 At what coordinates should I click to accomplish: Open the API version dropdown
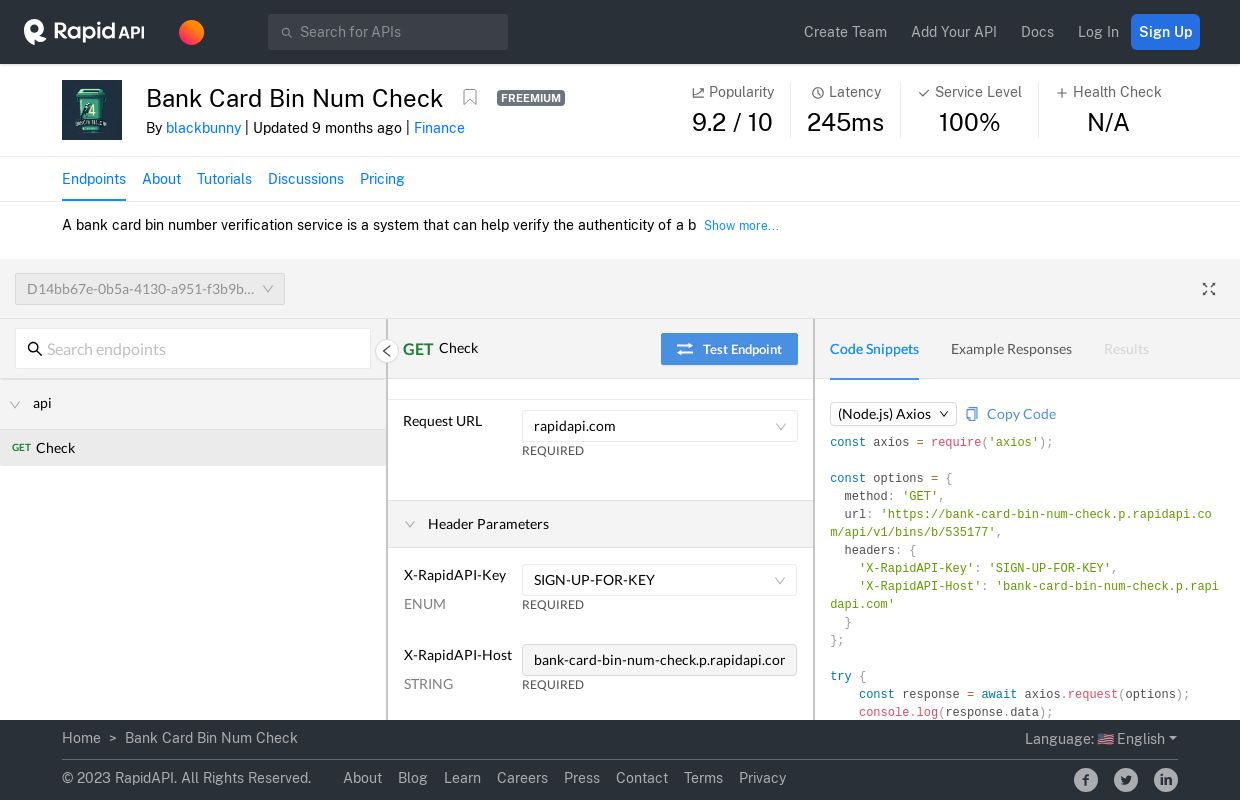click(150, 289)
